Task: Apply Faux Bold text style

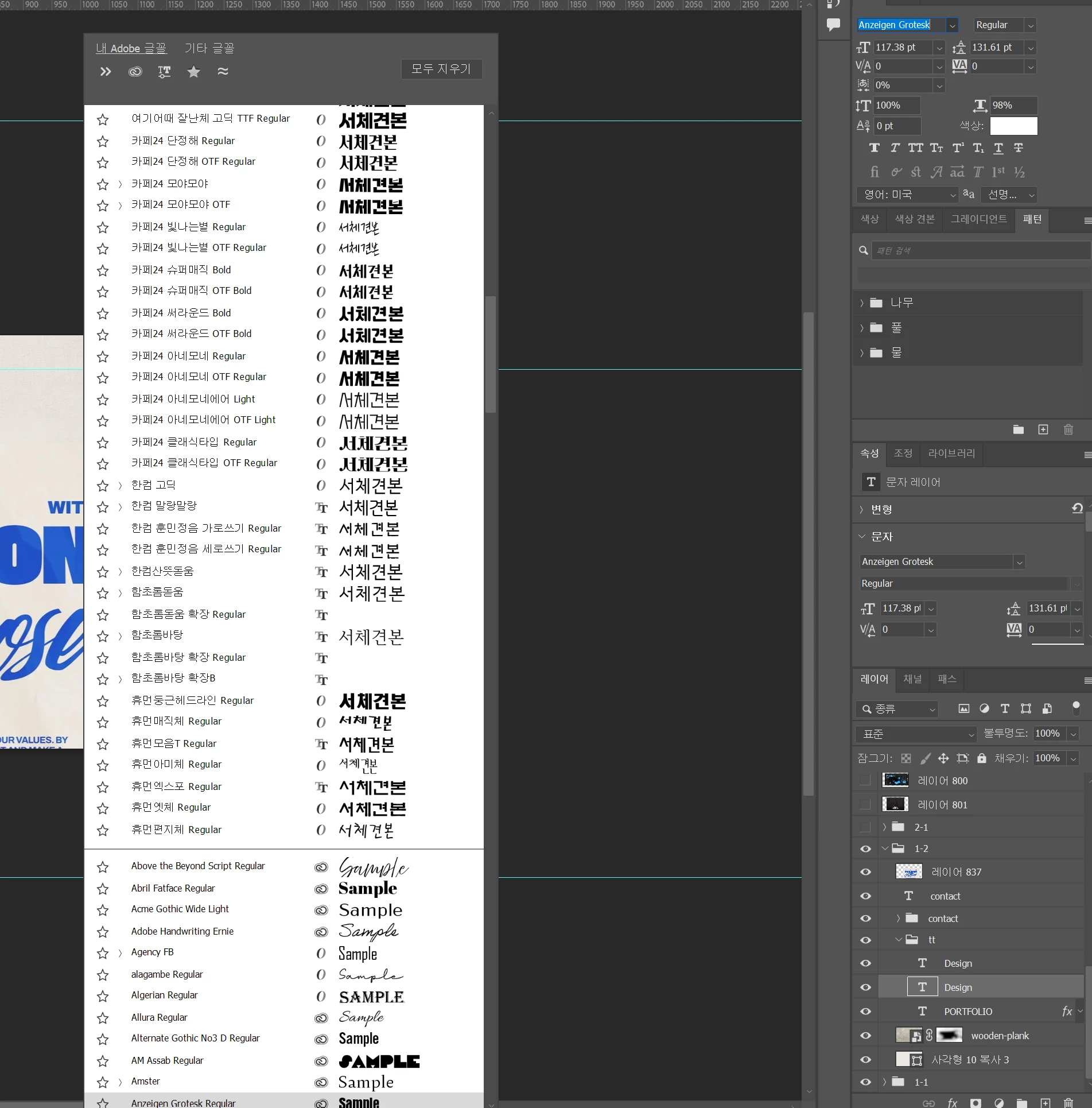Action: [875, 148]
